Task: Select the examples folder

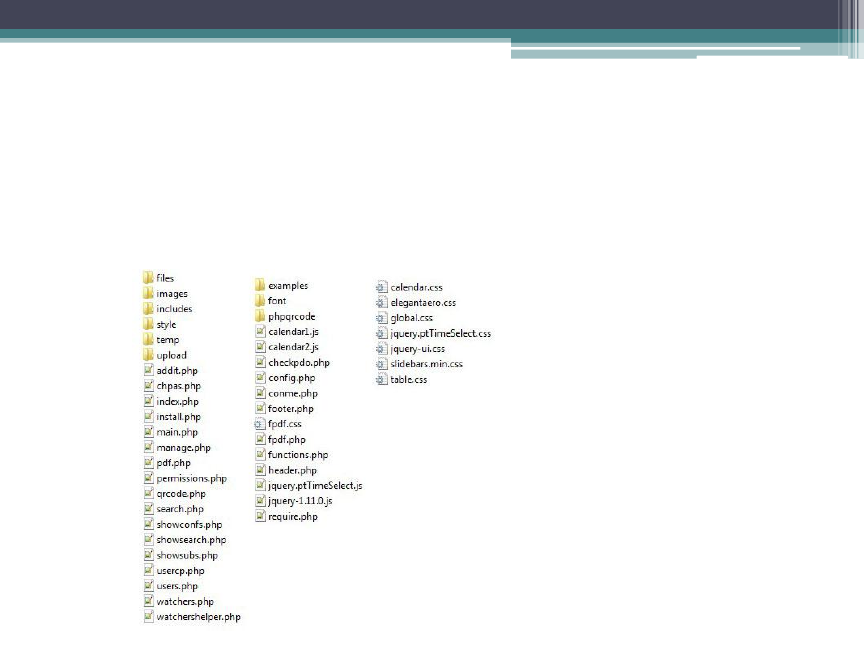Action: [288, 285]
